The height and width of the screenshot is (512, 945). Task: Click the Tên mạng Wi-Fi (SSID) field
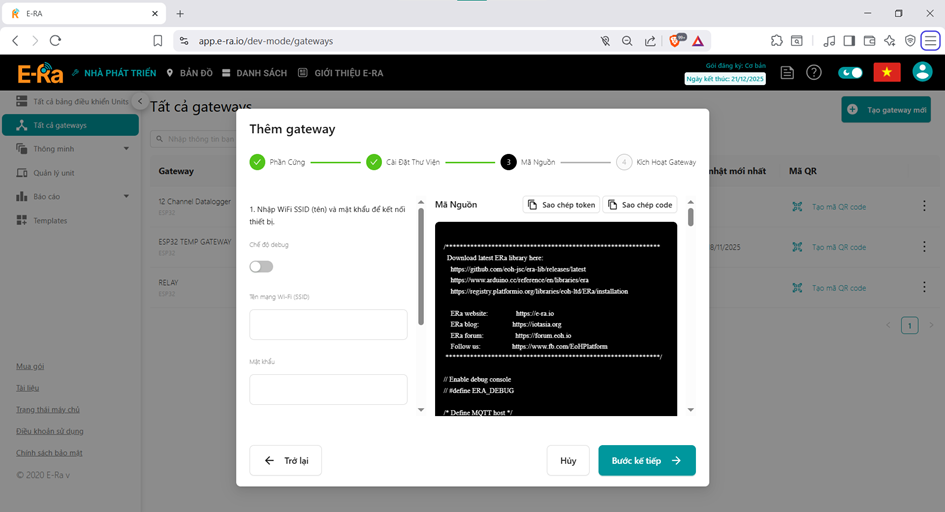[328, 324]
